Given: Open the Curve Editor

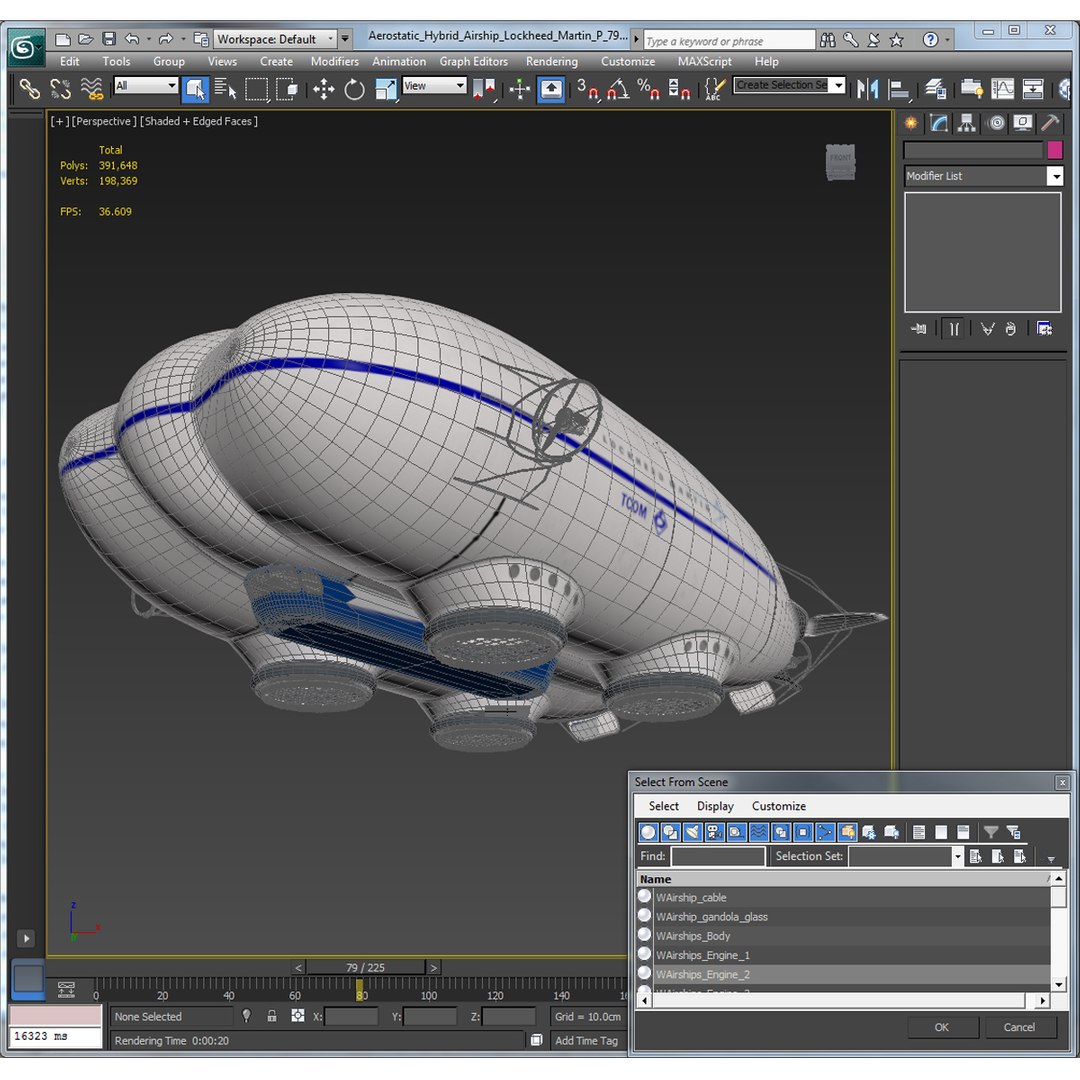Looking at the screenshot, I should (x=1002, y=89).
